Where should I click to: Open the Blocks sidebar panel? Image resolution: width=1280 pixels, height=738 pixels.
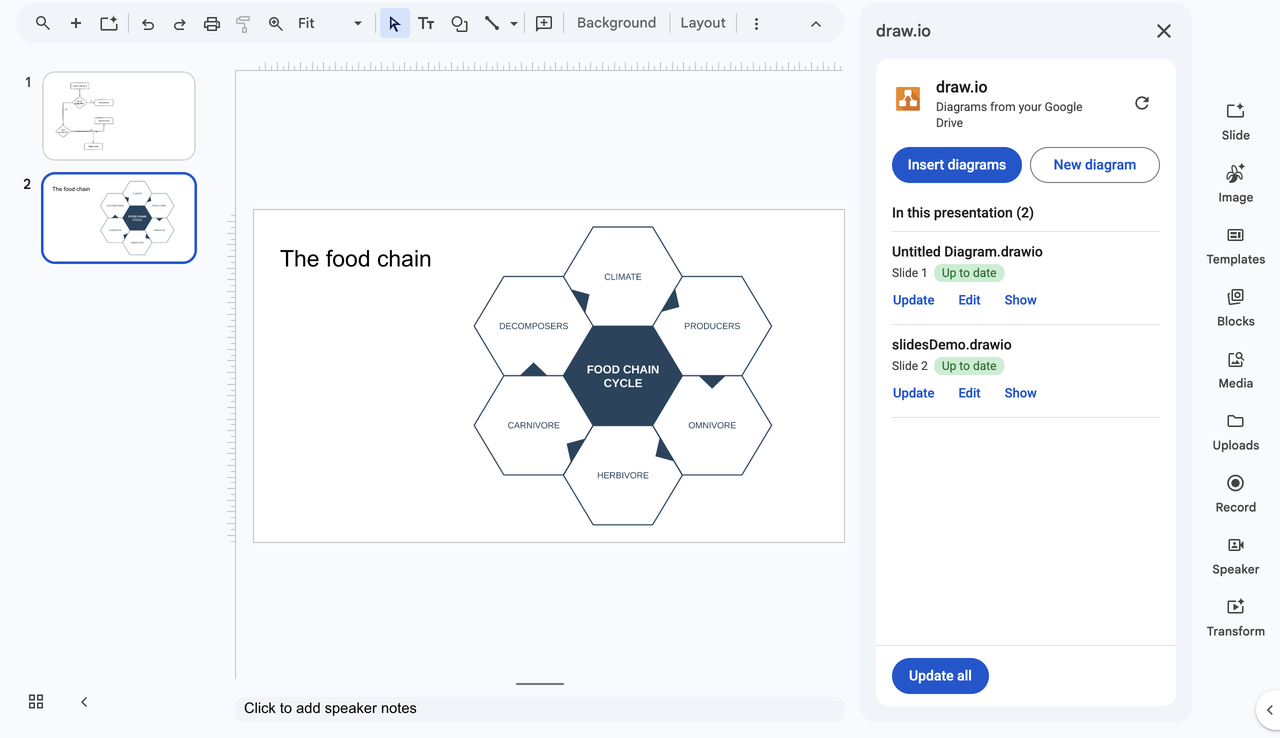point(1235,307)
